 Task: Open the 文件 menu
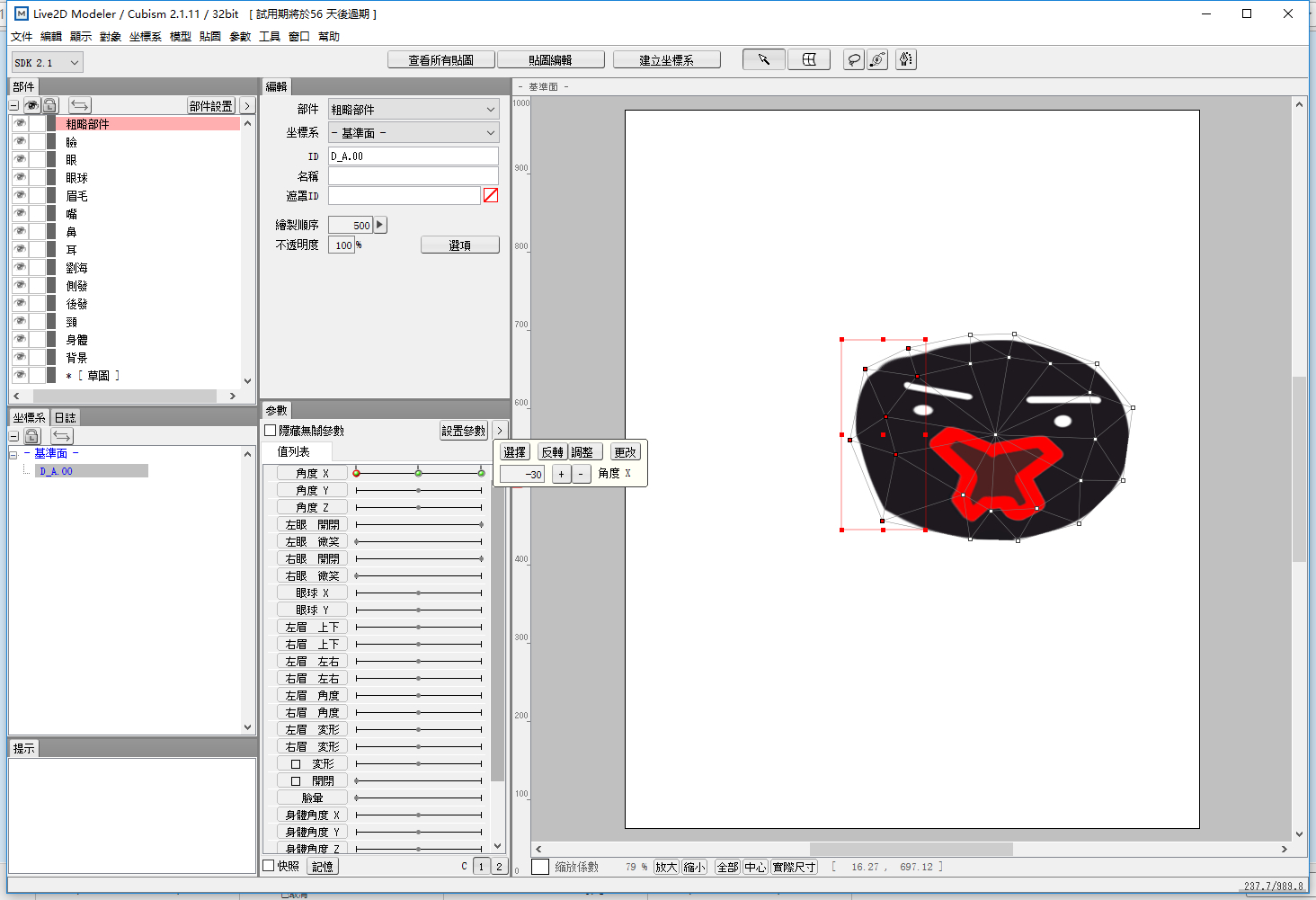pos(22,37)
